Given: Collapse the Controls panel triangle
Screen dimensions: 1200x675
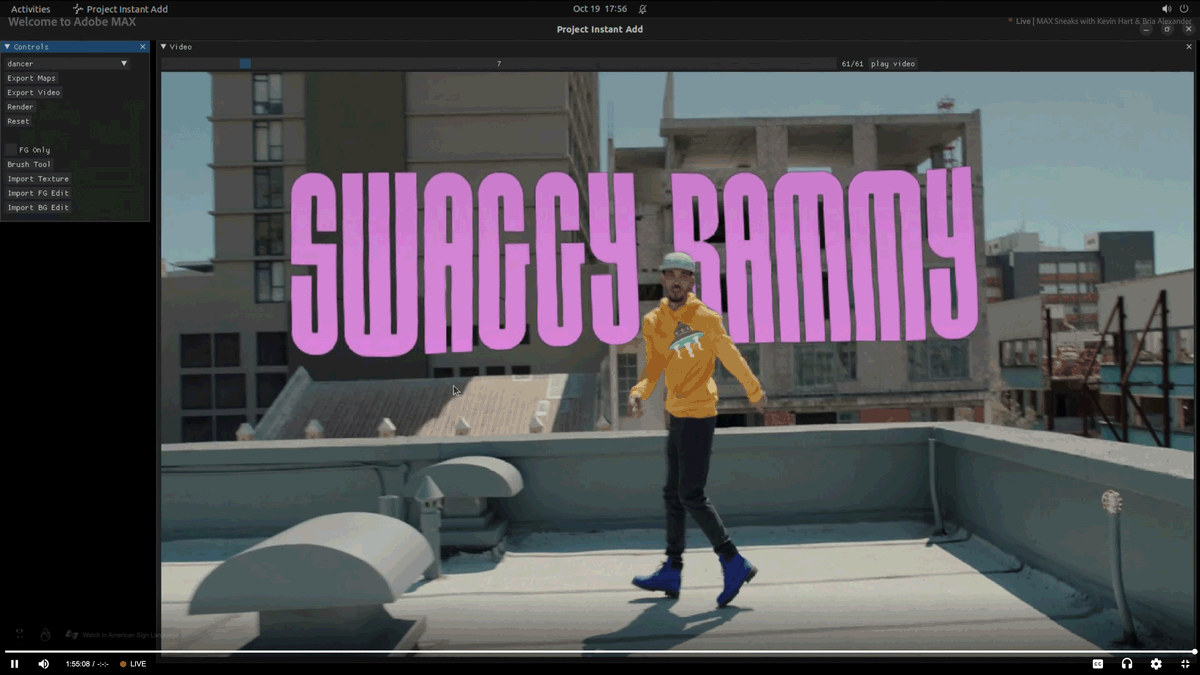Looking at the screenshot, I should [x=7, y=47].
